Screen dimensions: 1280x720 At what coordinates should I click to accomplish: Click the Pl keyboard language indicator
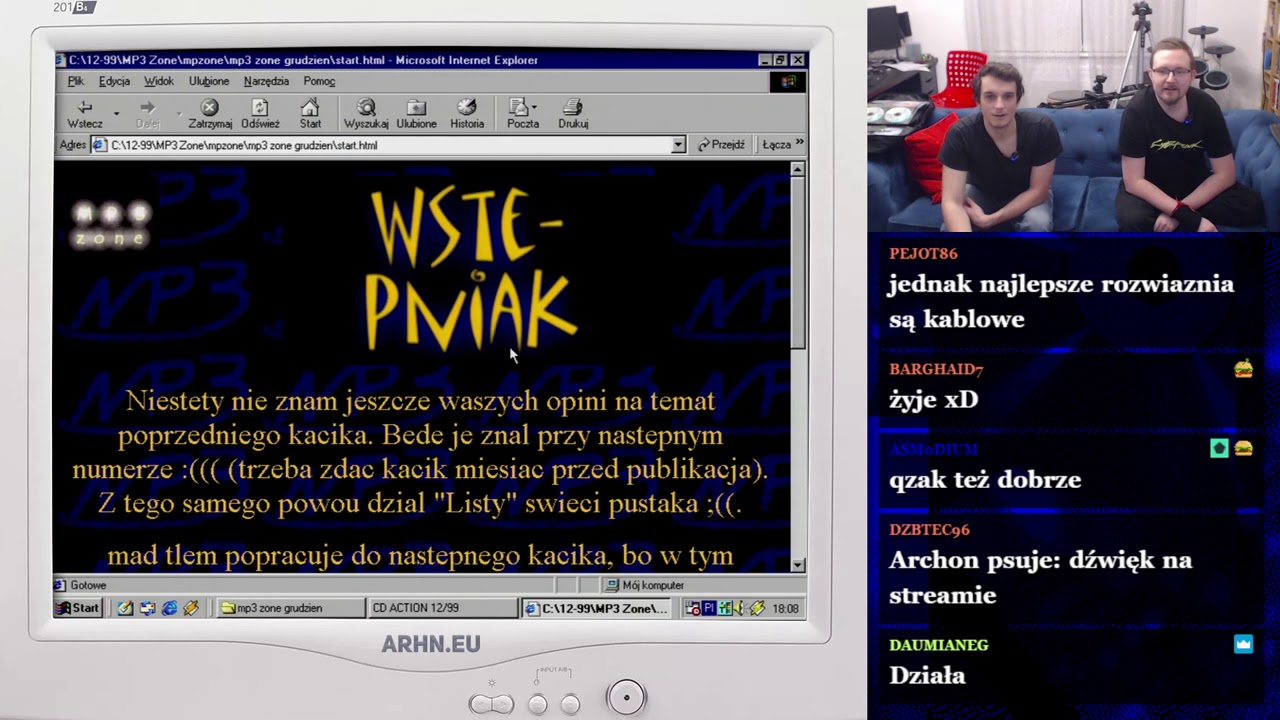click(709, 608)
